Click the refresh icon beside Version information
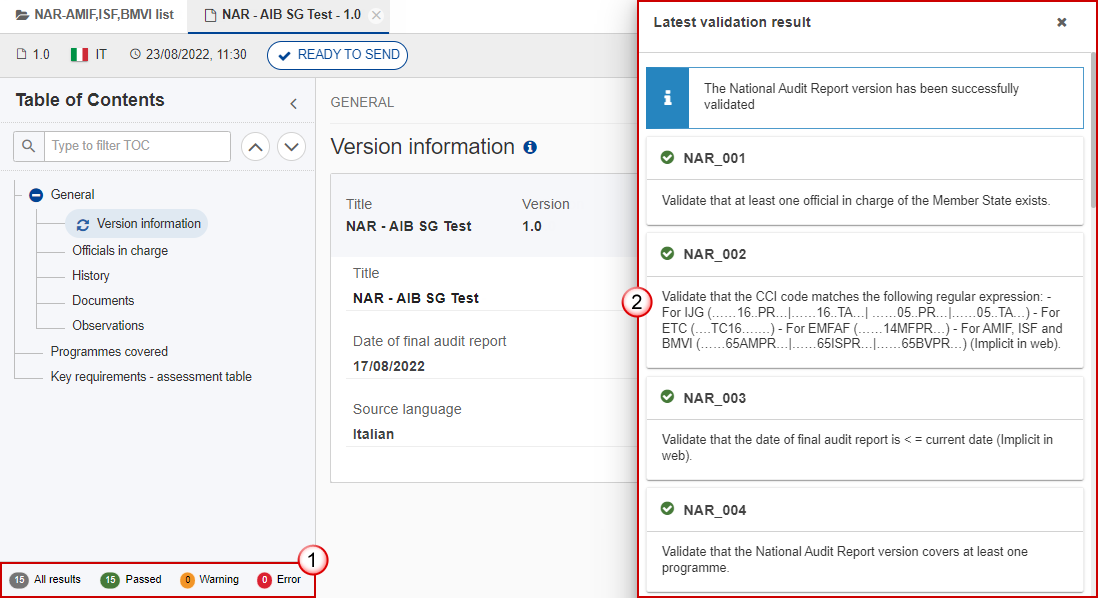 click(x=83, y=225)
